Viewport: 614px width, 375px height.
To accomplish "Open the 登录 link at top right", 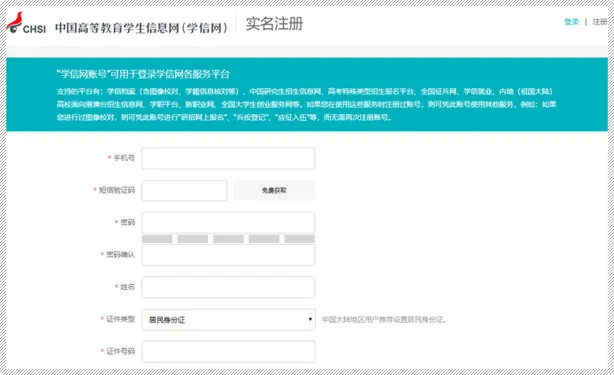I will (x=571, y=22).
